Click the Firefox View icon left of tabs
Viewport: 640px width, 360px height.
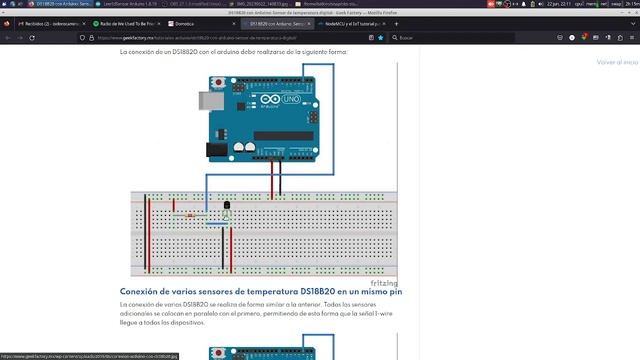tap(7, 24)
